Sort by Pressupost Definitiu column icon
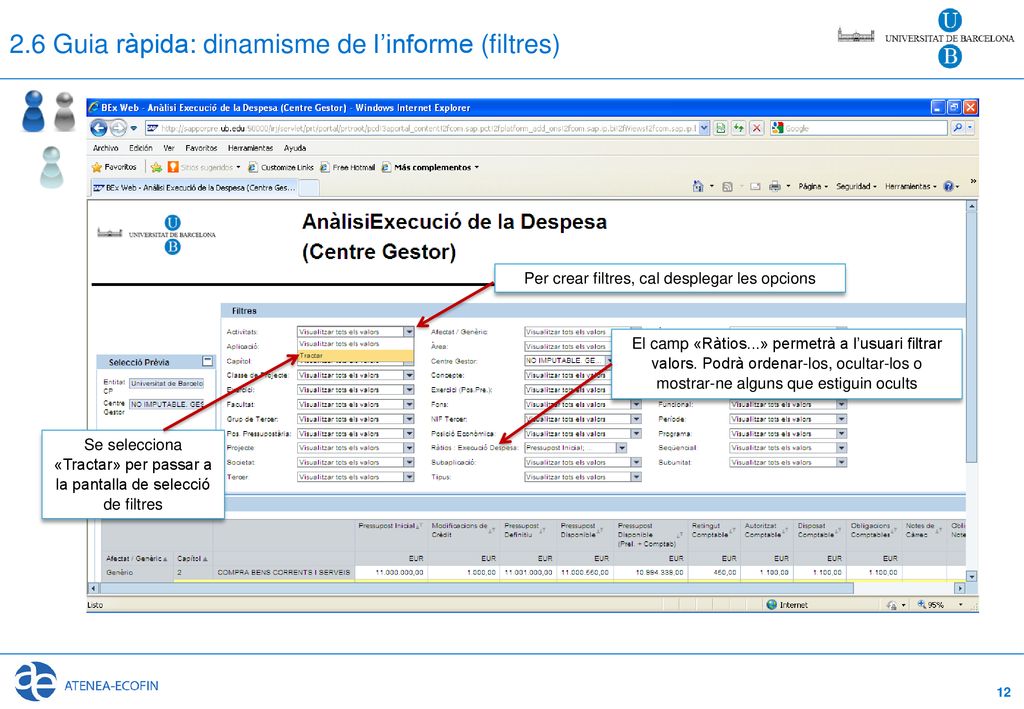1024x709 pixels. [542, 530]
